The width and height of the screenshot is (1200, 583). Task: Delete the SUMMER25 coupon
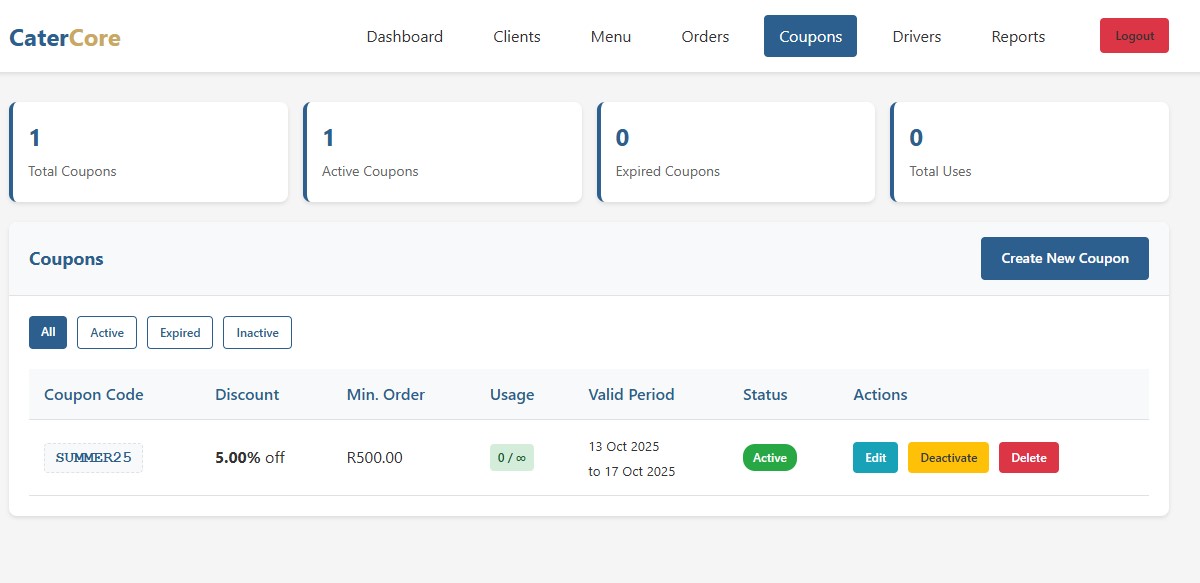(1028, 457)
